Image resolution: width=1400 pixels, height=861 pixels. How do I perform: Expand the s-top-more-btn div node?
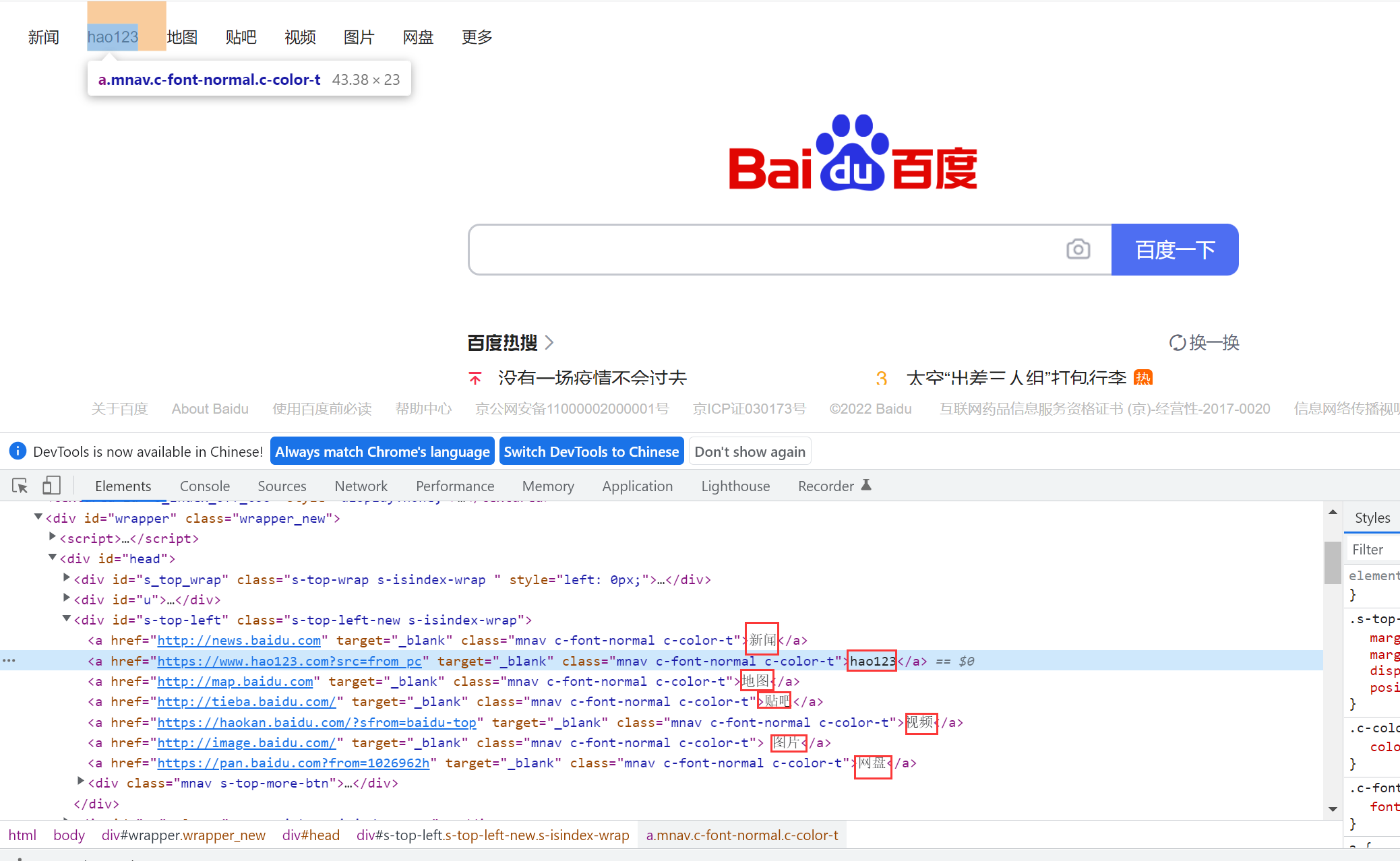(81, 782)
